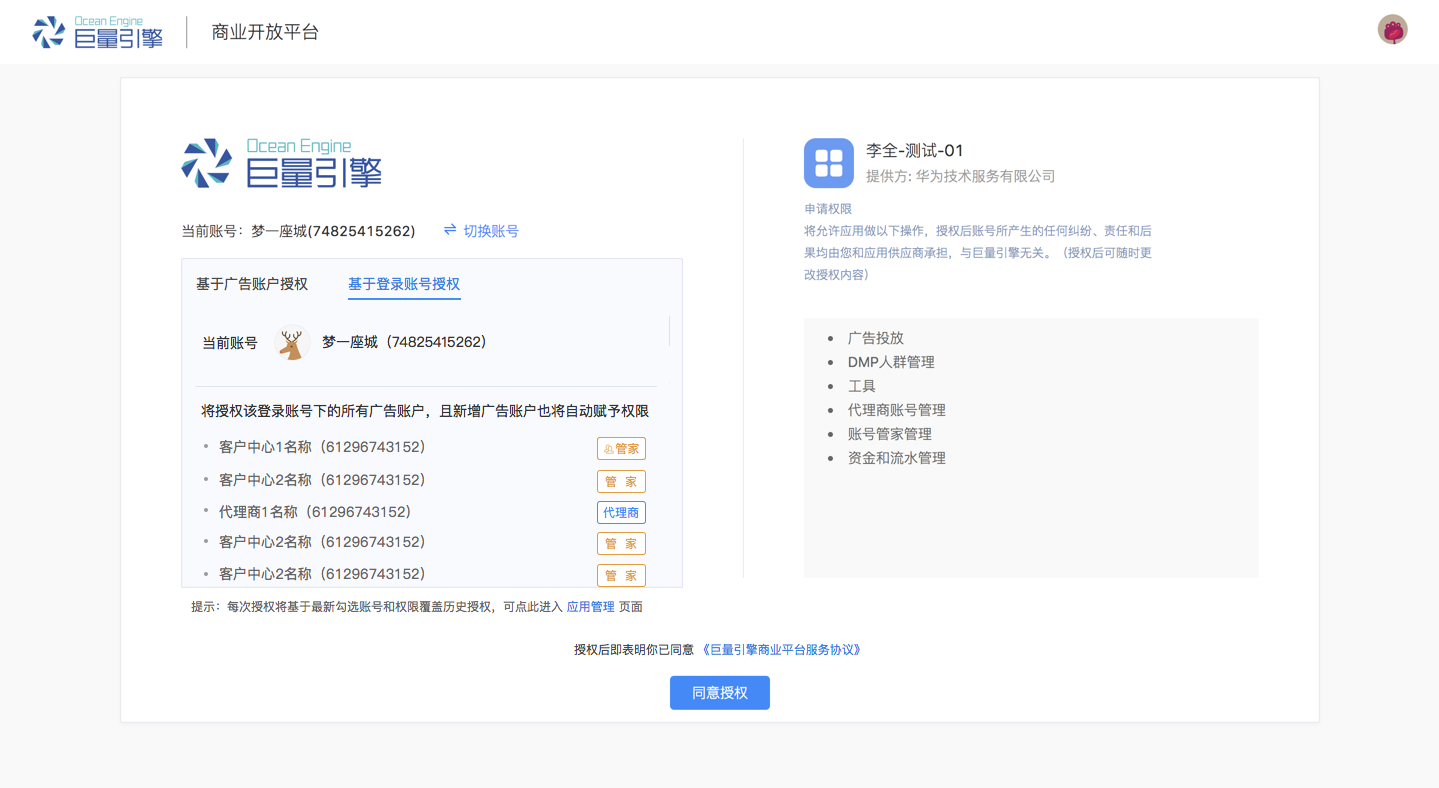Click the 同意授权 button
The height and width of the screenshot is (788, 1439).
[720, 693]
